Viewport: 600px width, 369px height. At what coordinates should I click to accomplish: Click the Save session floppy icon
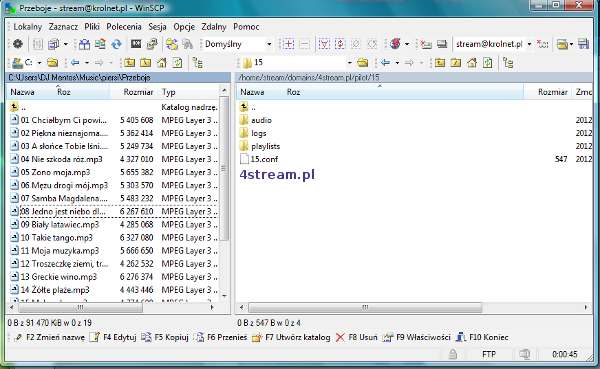tap(583, 44)
